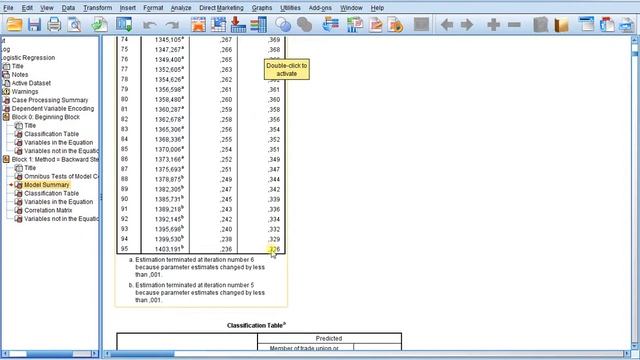Viewport: 640px width, 360px height.
Task: Click outline pane horizontal scrollbar right arrow
Action: pyautogui.click(x=95, y=353)
